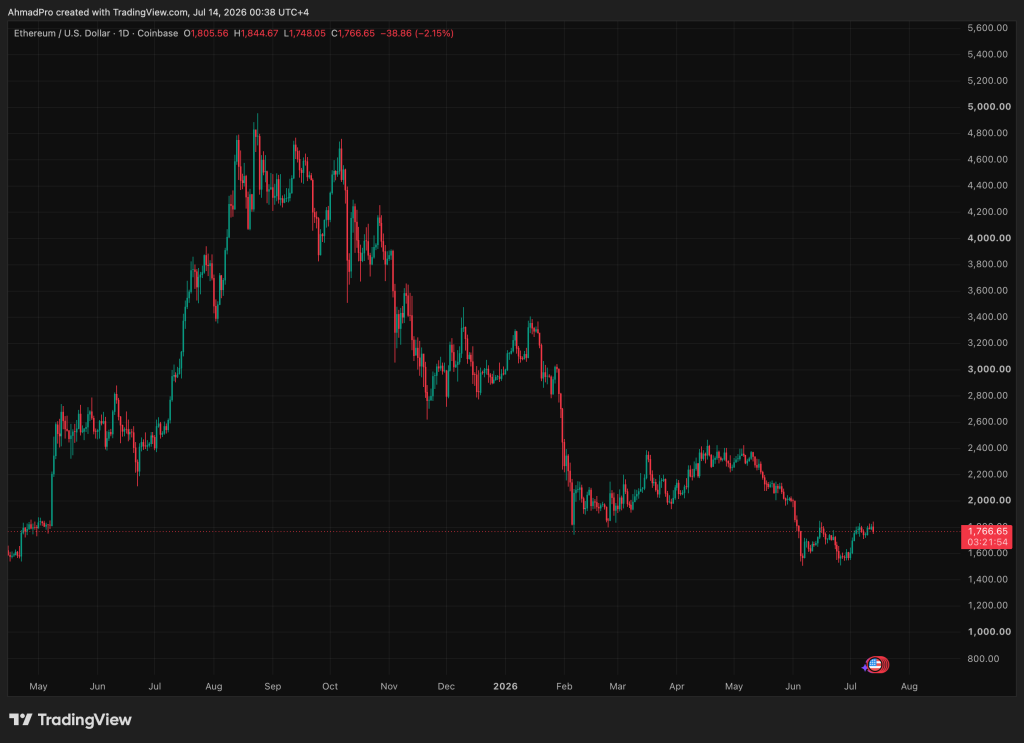Click the 1,400.00 price axis label
Screen dimensions: 1024x743
click(987, 579)
